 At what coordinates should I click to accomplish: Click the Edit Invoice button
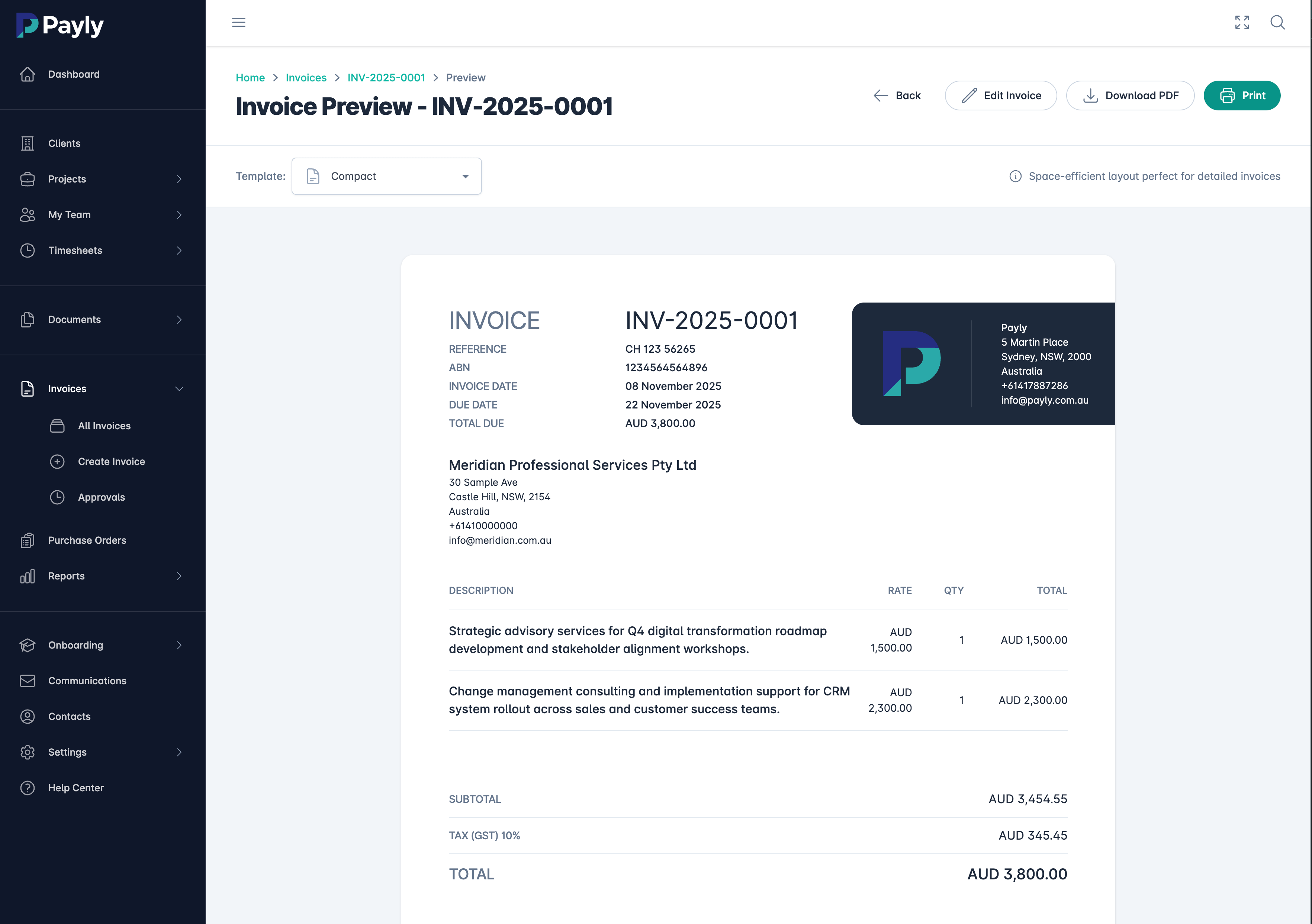1001,96
